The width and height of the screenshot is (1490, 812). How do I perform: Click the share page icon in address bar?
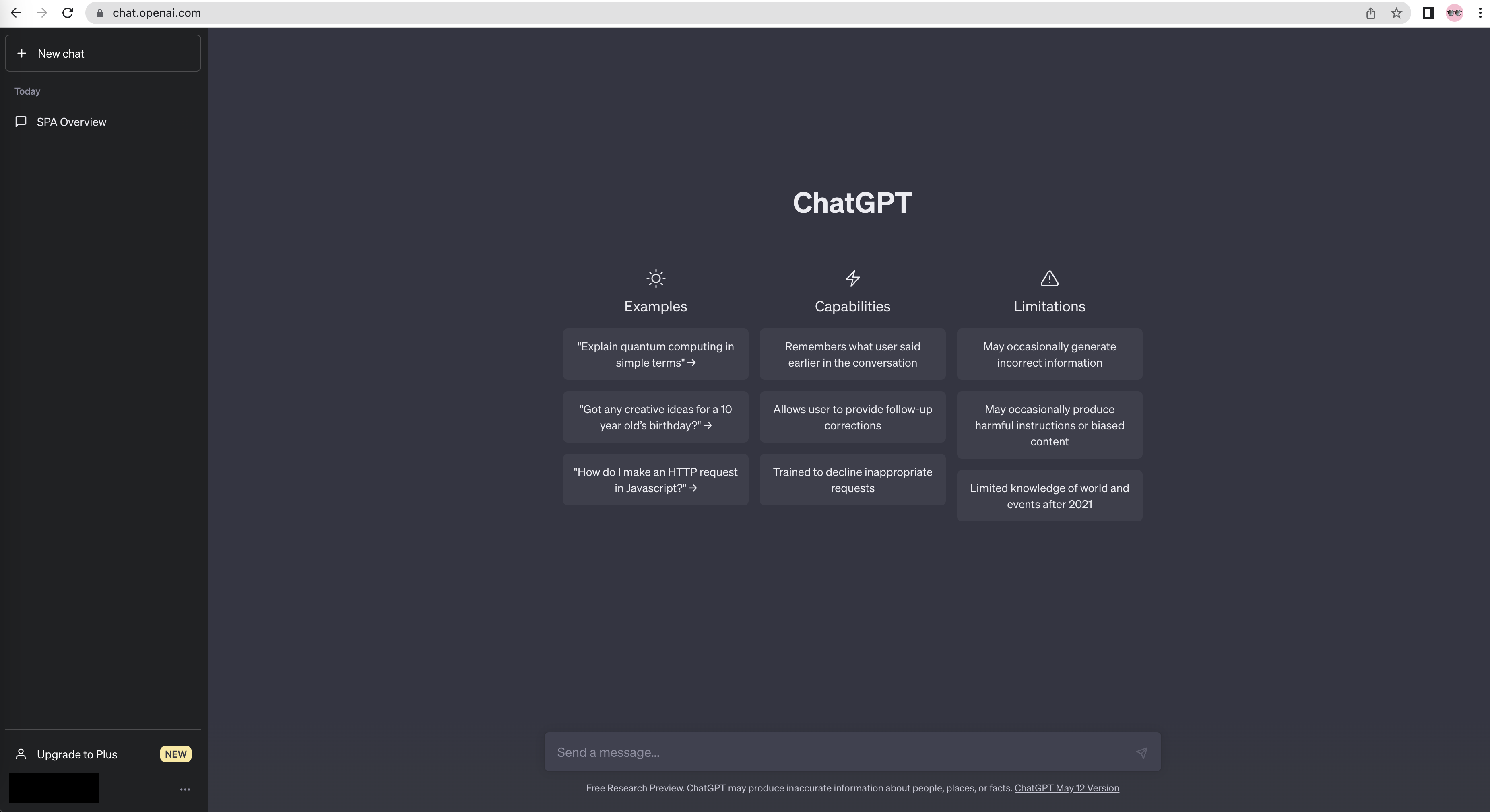1370,13
